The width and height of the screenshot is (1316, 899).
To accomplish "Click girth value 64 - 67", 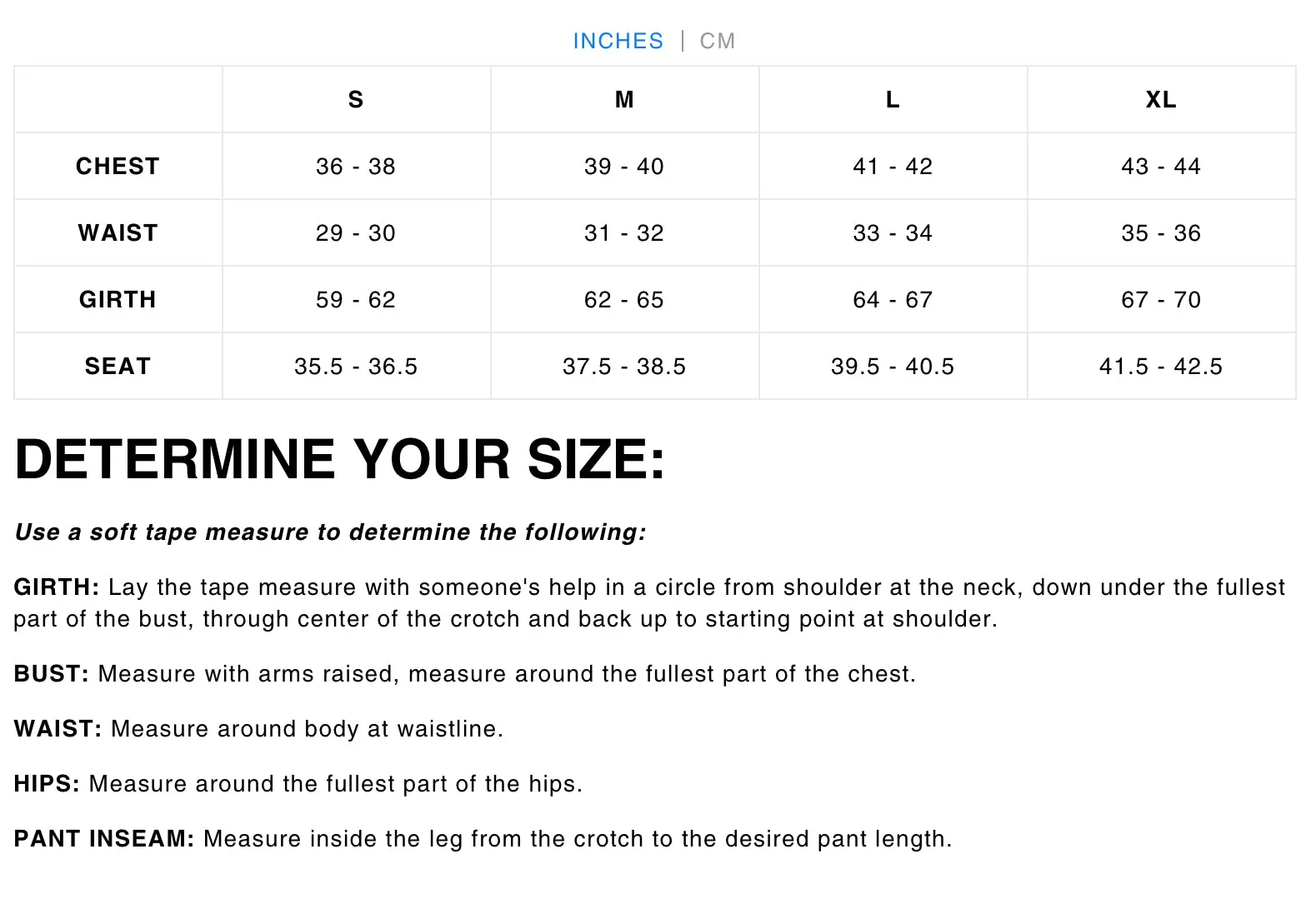I will click(893, 299).
